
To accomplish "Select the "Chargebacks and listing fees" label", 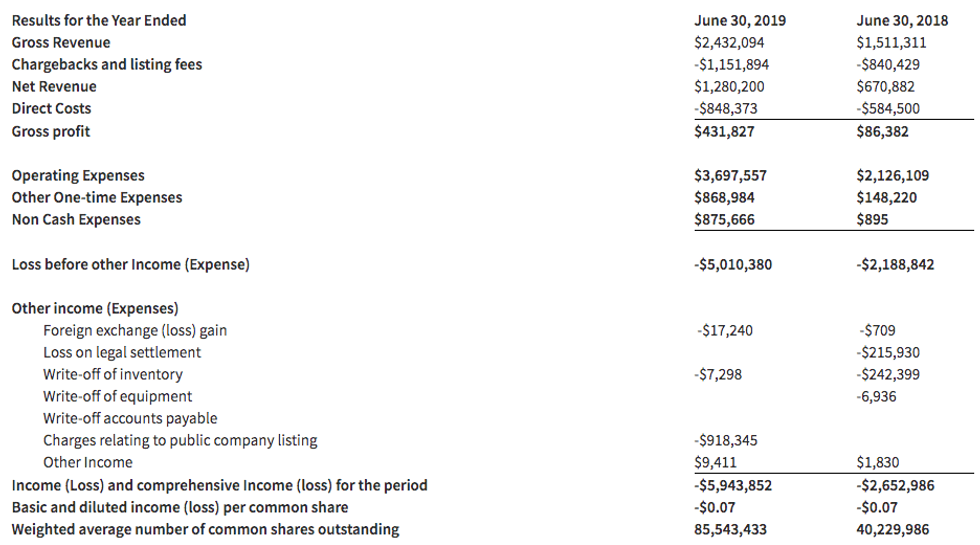I will (x=106, y=64).
